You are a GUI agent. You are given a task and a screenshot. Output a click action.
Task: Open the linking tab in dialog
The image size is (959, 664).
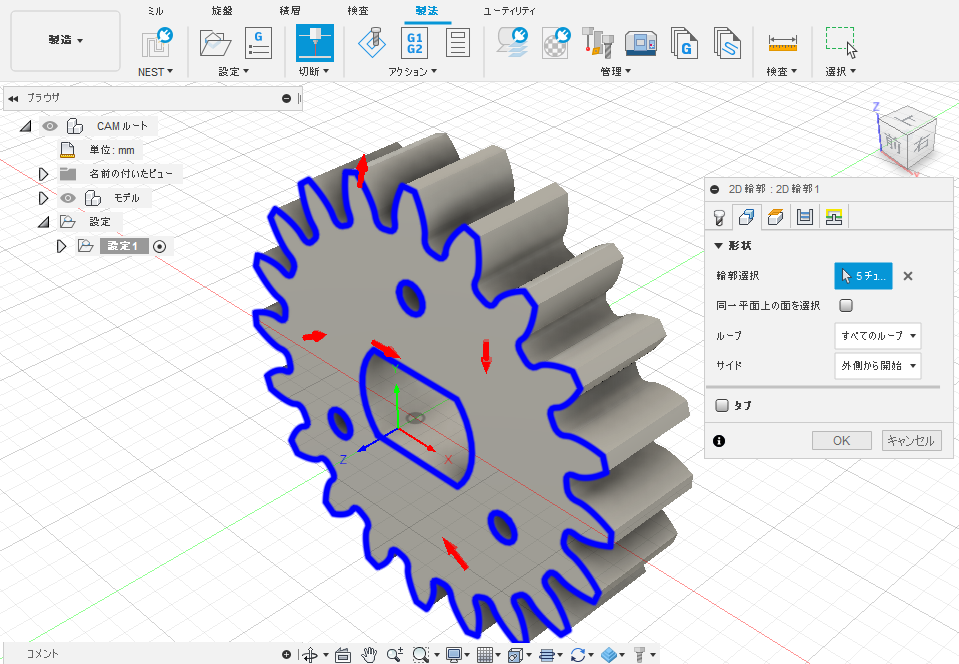pos(834,217)
